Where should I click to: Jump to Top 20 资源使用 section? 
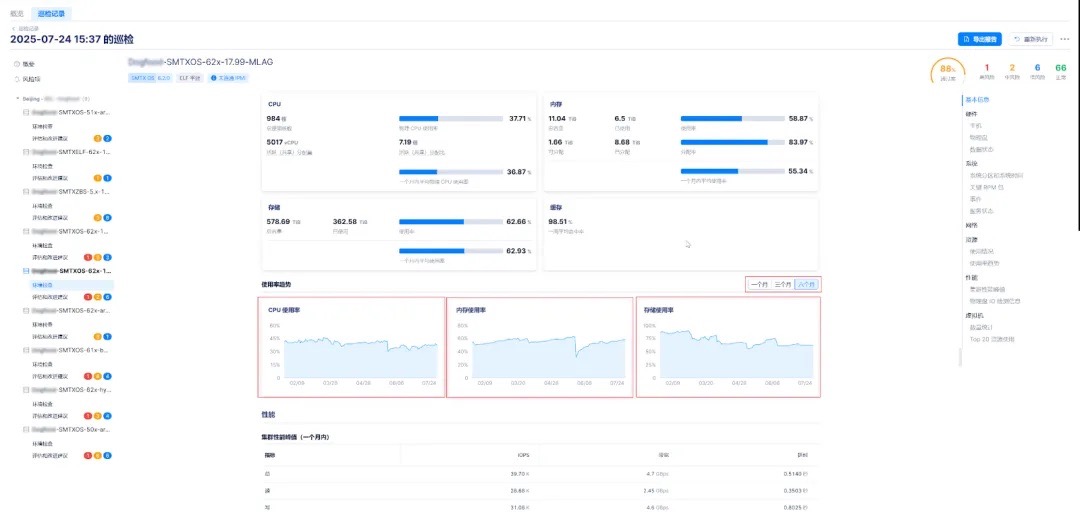pos(990,339)
